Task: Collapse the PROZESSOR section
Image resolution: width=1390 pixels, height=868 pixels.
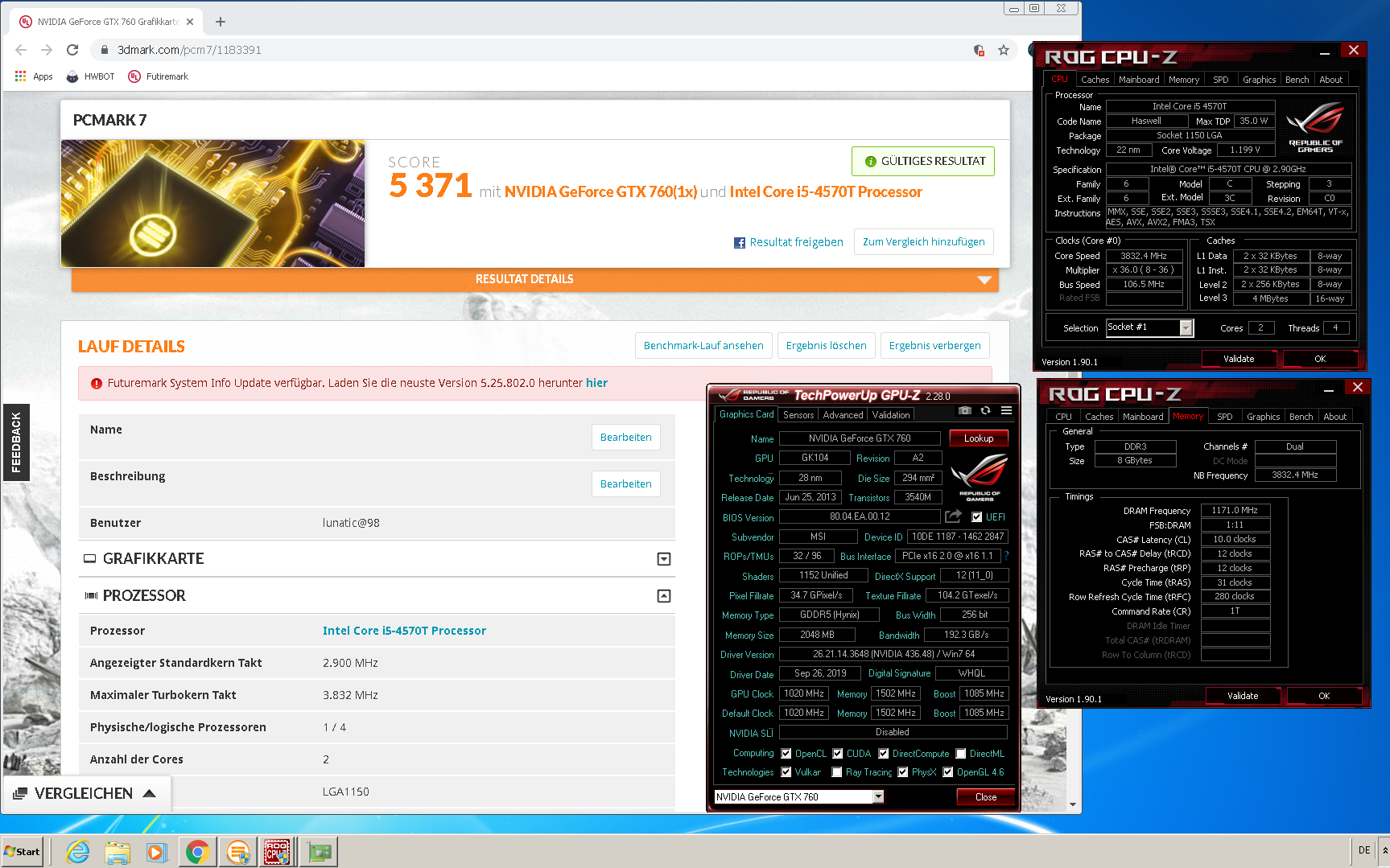Action: coord(664,596)
